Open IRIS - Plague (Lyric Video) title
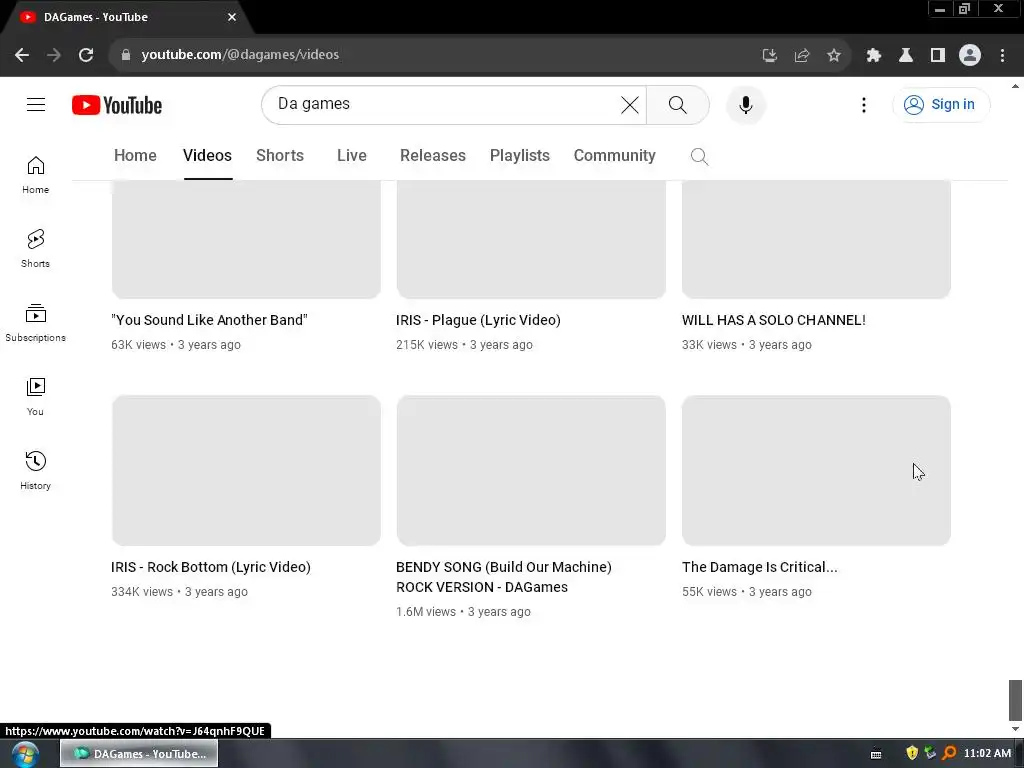Screen dimensions: 1024x768 pyautogui.click(x=478, y=320)
